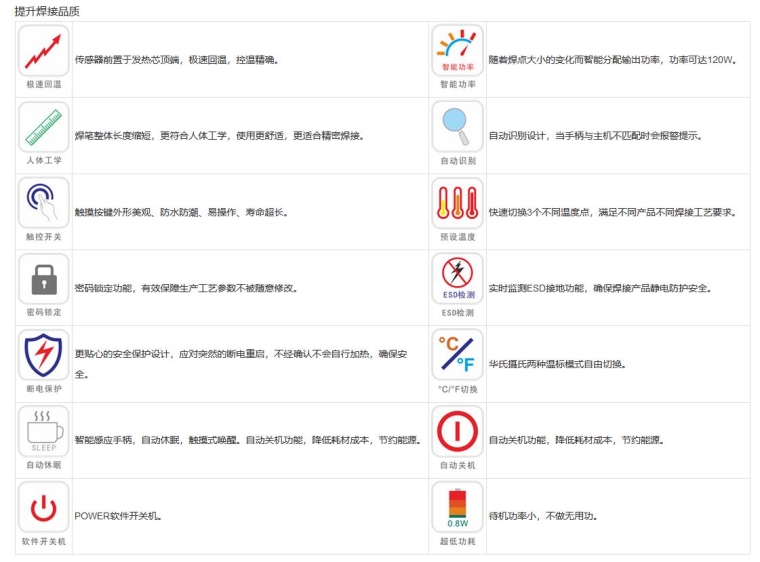
Task: Click the 自动关机 row description beginning 自动关机功能
Action: coord(576,440)
